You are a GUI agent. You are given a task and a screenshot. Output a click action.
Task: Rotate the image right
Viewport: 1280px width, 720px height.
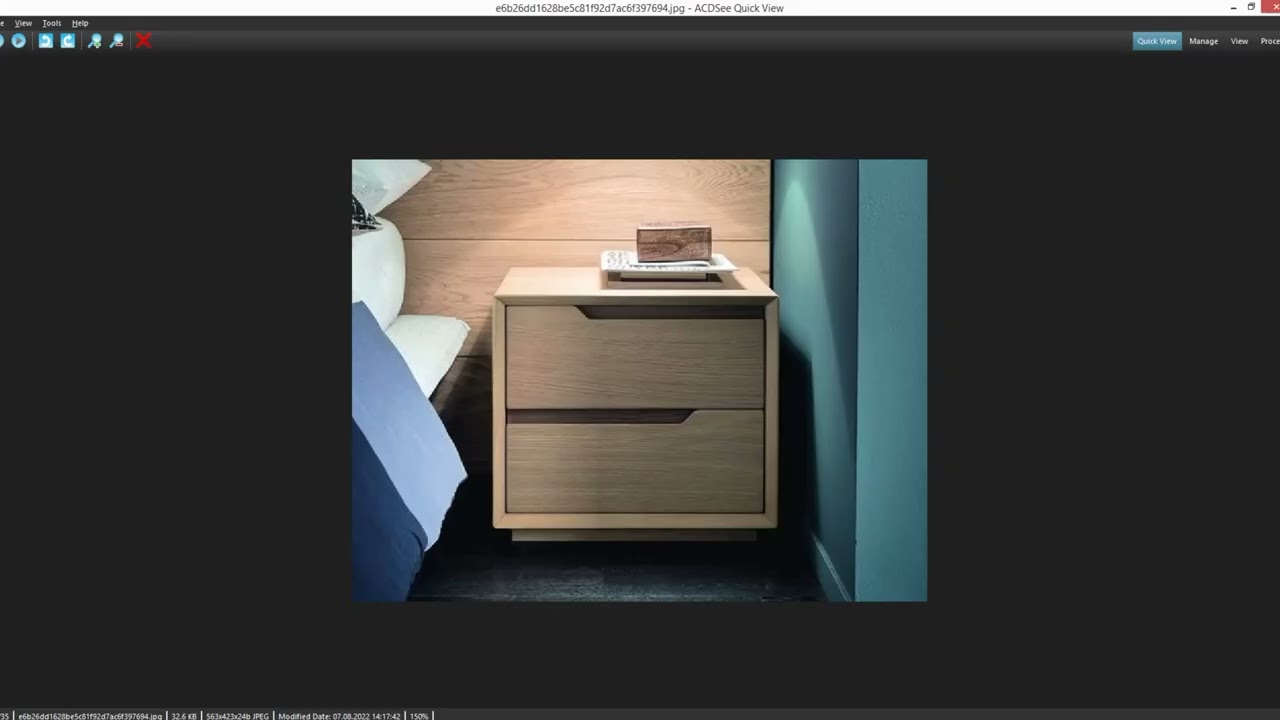pyautogui.click(x=67, y=41)
